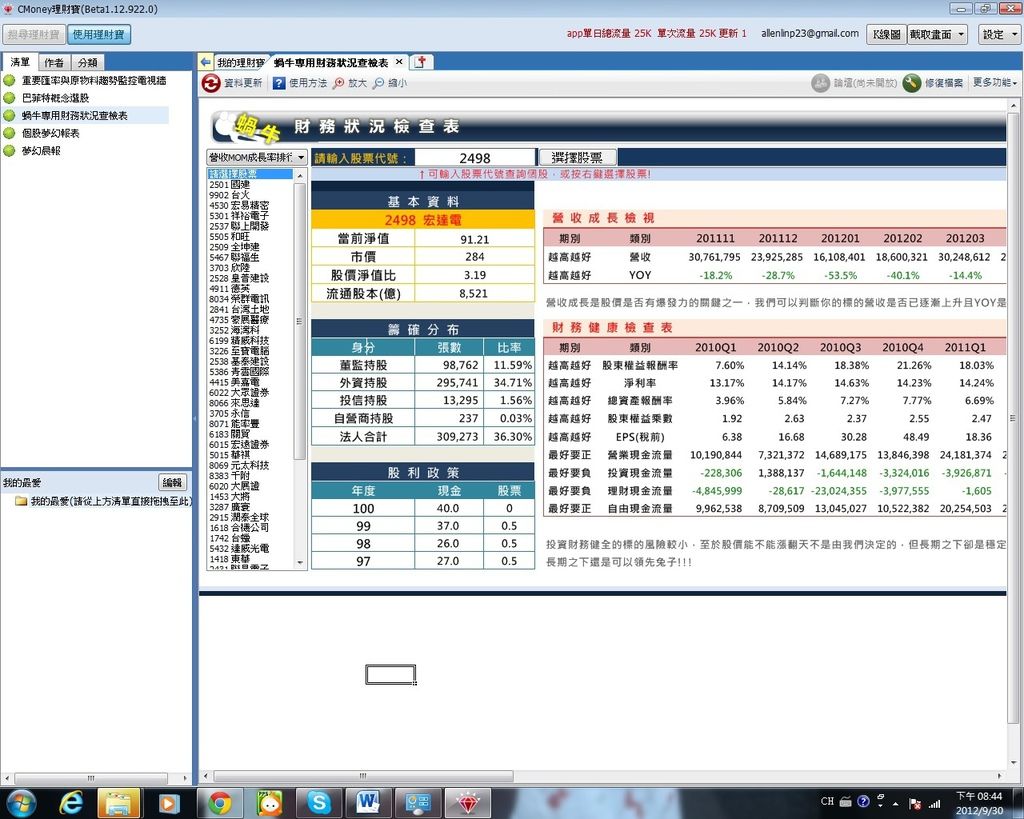Viewport: 1024px width, 819px height.
Task: Click the 縮小 zoom-out magnifier icon
Action: click(379, 83)
